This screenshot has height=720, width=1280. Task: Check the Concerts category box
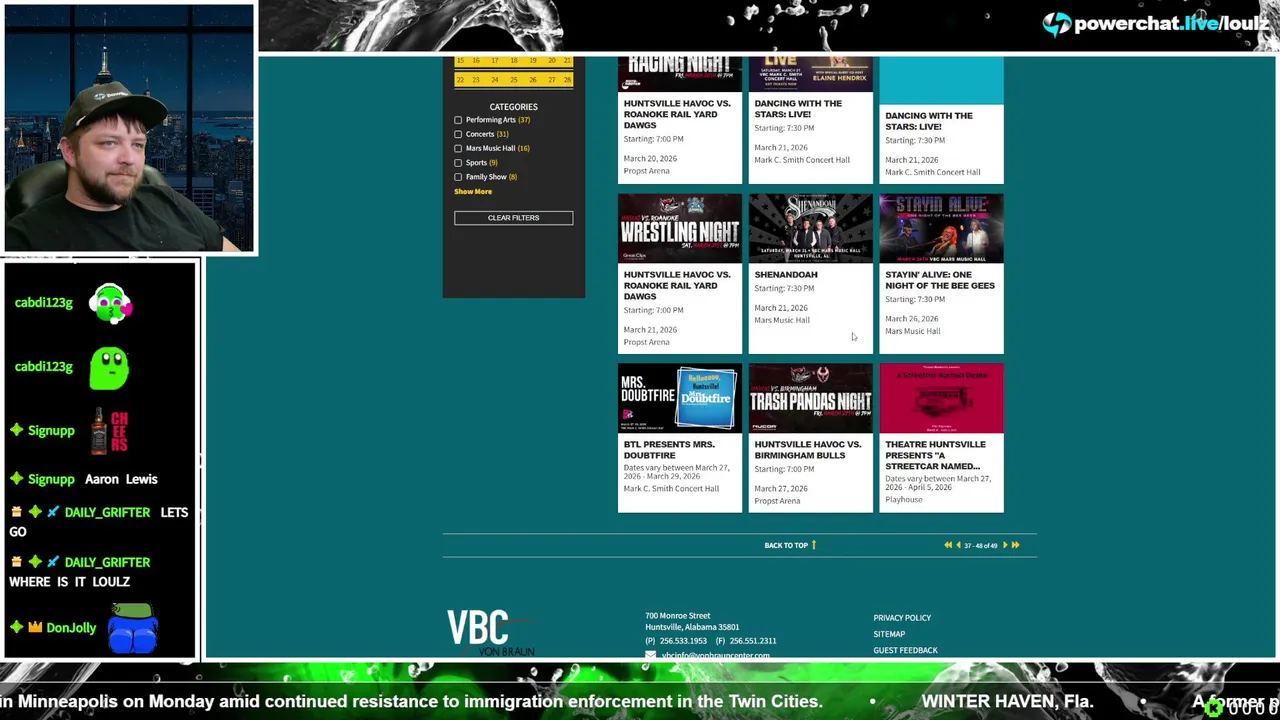(x=458, y=134)
